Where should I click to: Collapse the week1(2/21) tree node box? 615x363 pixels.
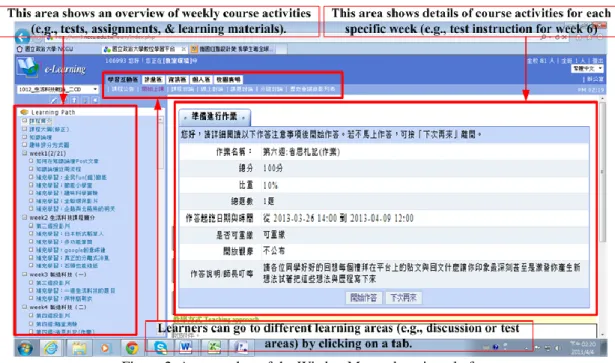(24, 153)
